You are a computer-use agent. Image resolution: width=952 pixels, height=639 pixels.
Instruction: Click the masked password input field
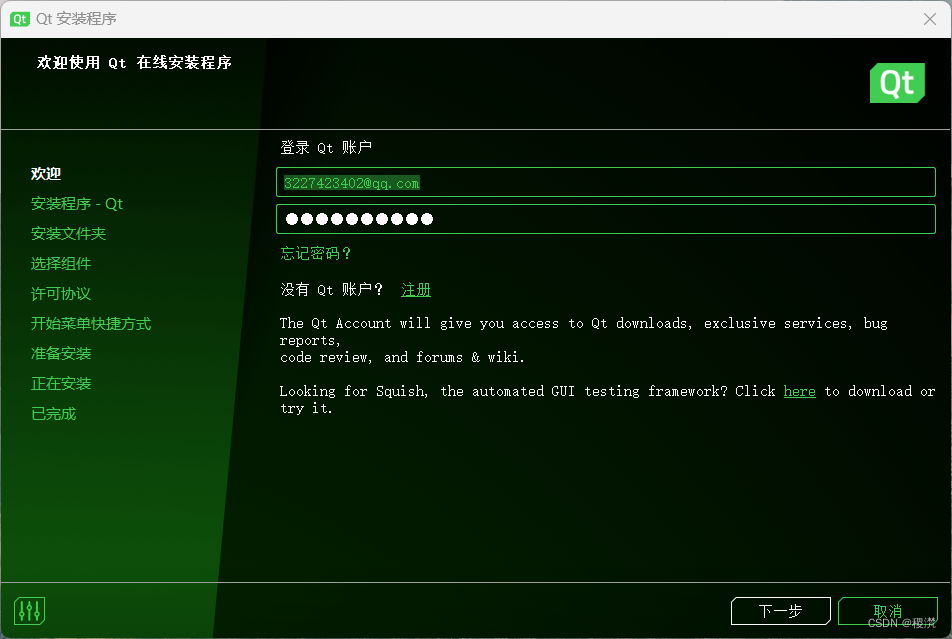click(x=605, y=219)
